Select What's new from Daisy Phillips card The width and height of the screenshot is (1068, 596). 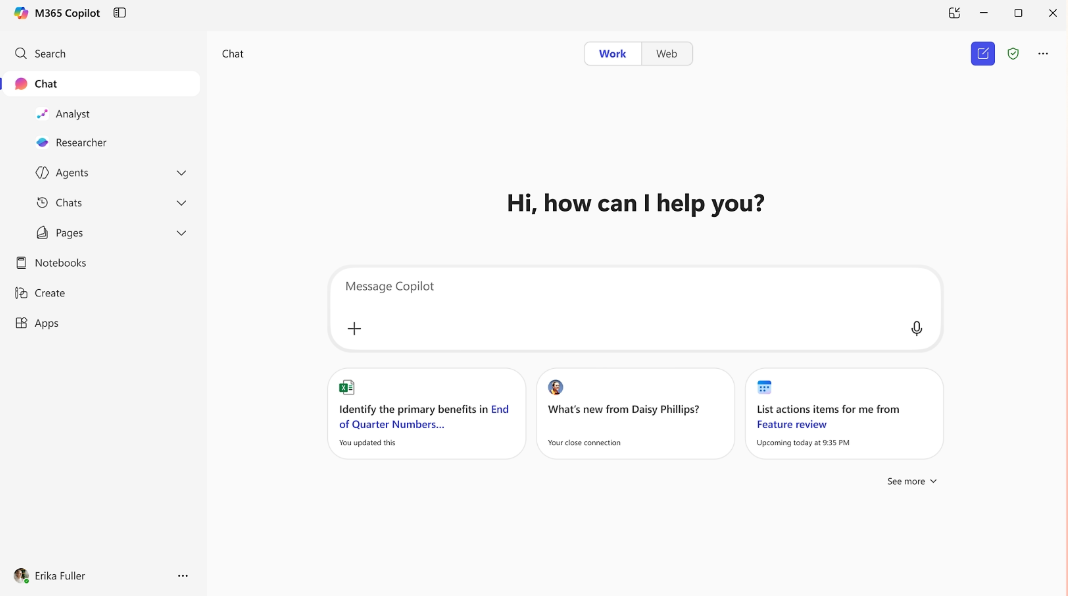635,414
